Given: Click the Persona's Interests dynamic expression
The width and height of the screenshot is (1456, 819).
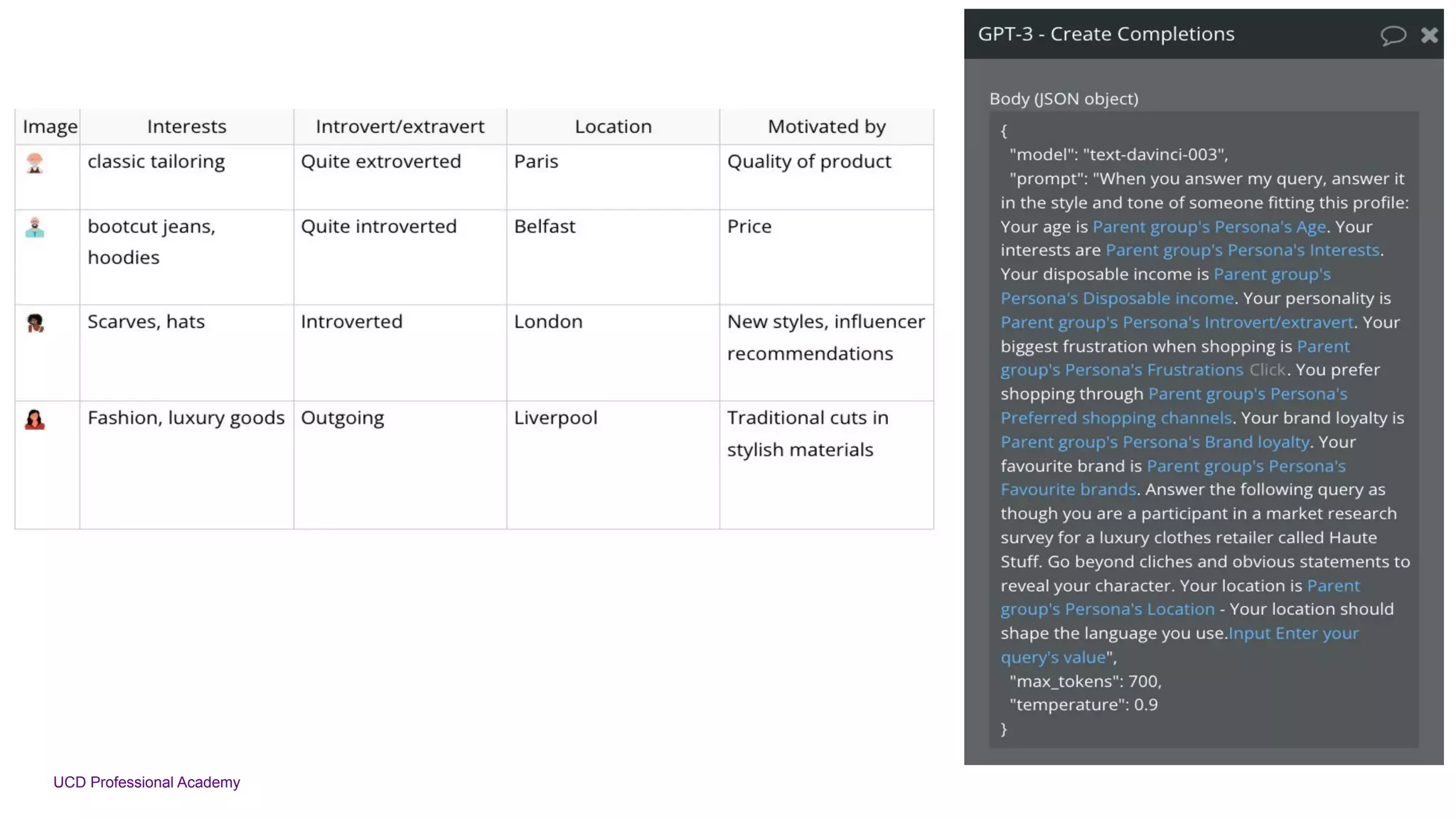Looking at the screenshot, I should coord(1242,250).
